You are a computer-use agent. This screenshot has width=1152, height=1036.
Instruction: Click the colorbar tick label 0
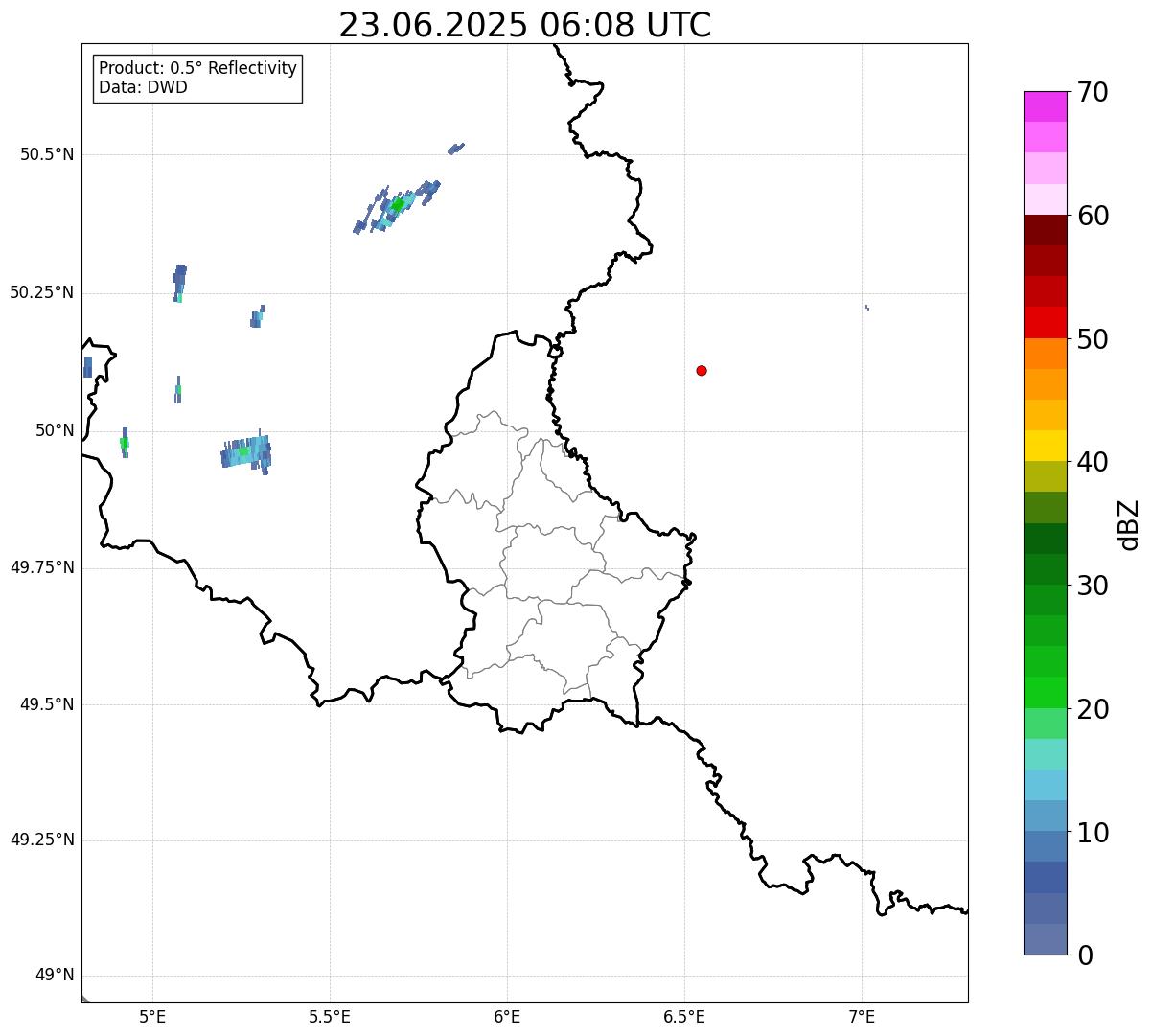(1086, 955)
